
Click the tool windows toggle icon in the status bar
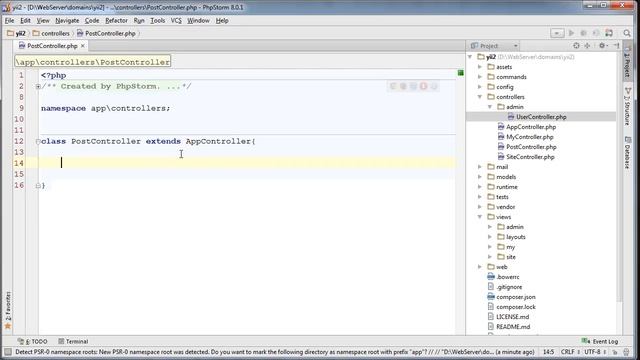pos(8,352)
